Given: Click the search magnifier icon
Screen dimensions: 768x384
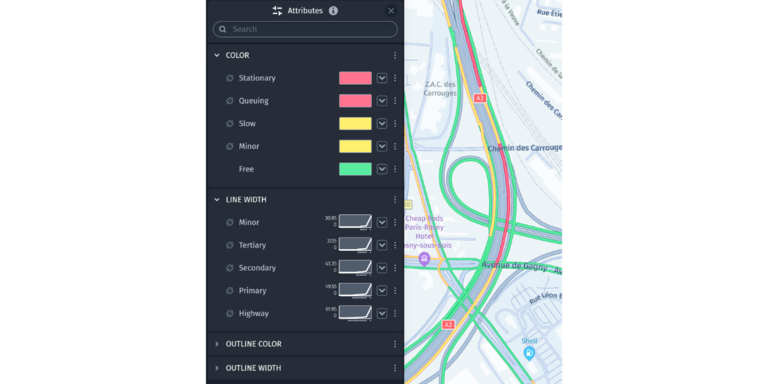Looking at the screenshot, I should [x=223, y=29].
